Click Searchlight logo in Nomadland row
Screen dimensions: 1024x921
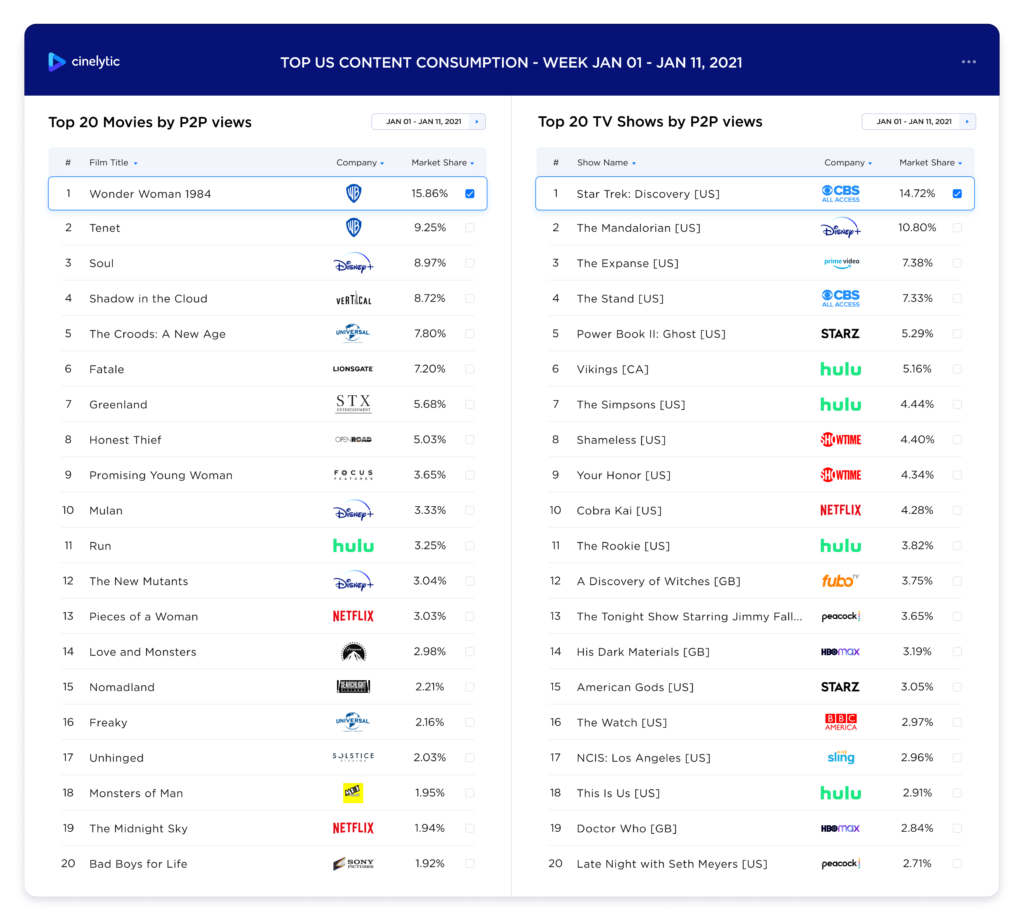click(353, 687)
